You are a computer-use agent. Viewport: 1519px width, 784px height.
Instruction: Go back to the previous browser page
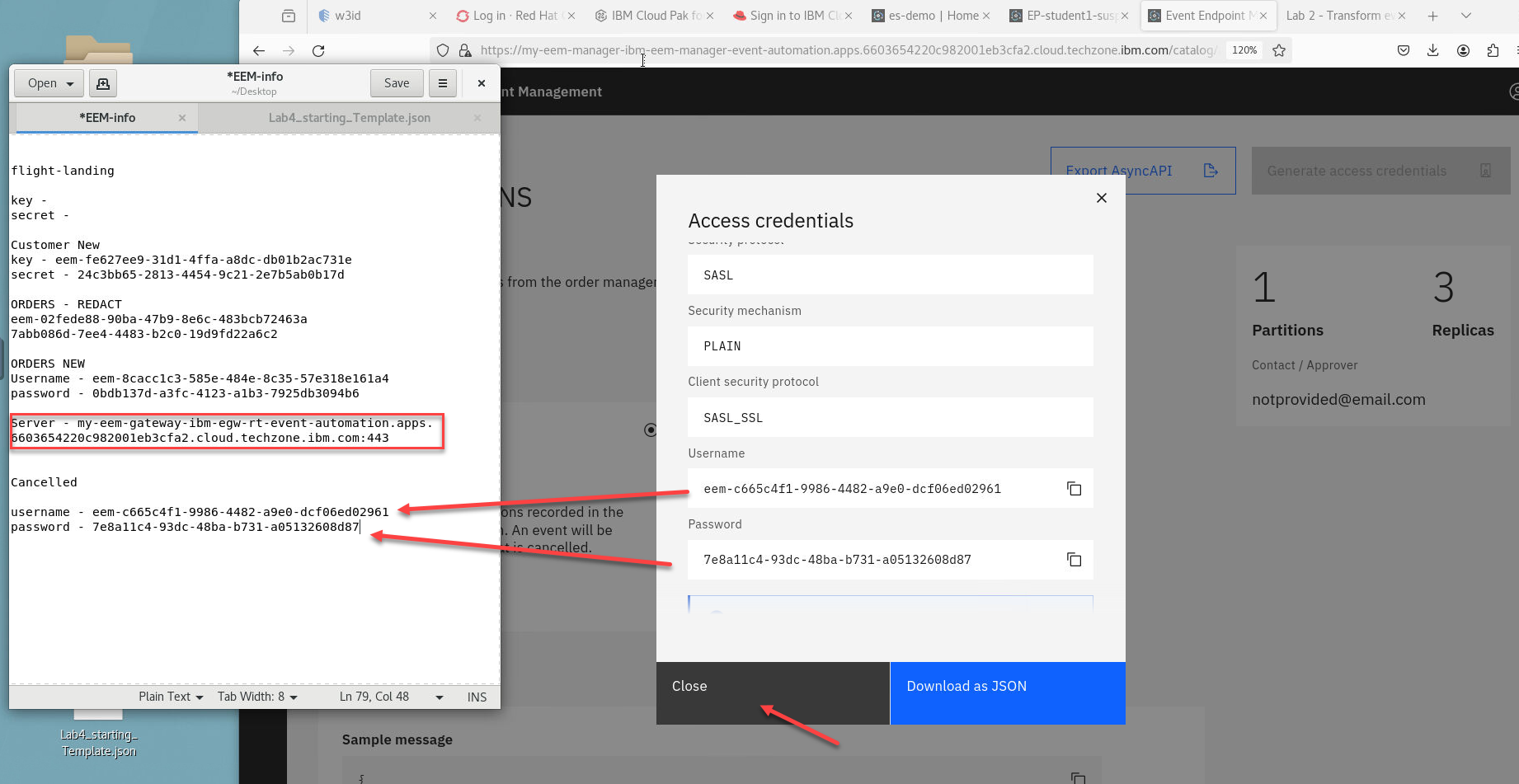tap(259, 50)
